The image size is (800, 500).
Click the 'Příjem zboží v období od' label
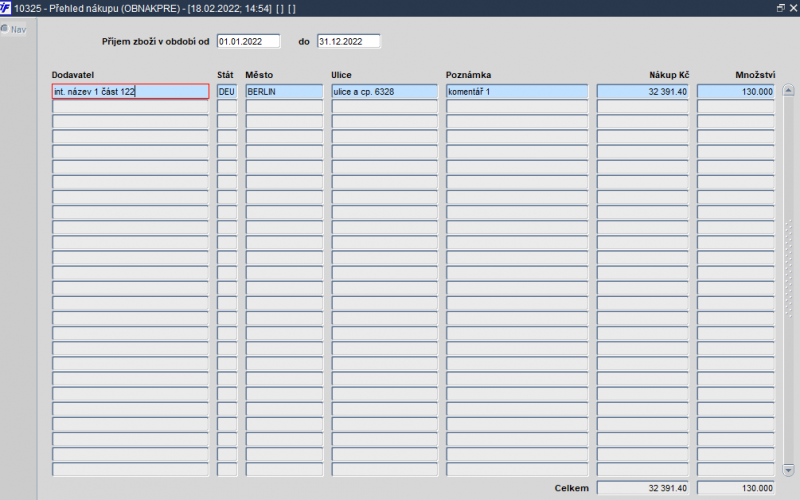tap(155, 41)
